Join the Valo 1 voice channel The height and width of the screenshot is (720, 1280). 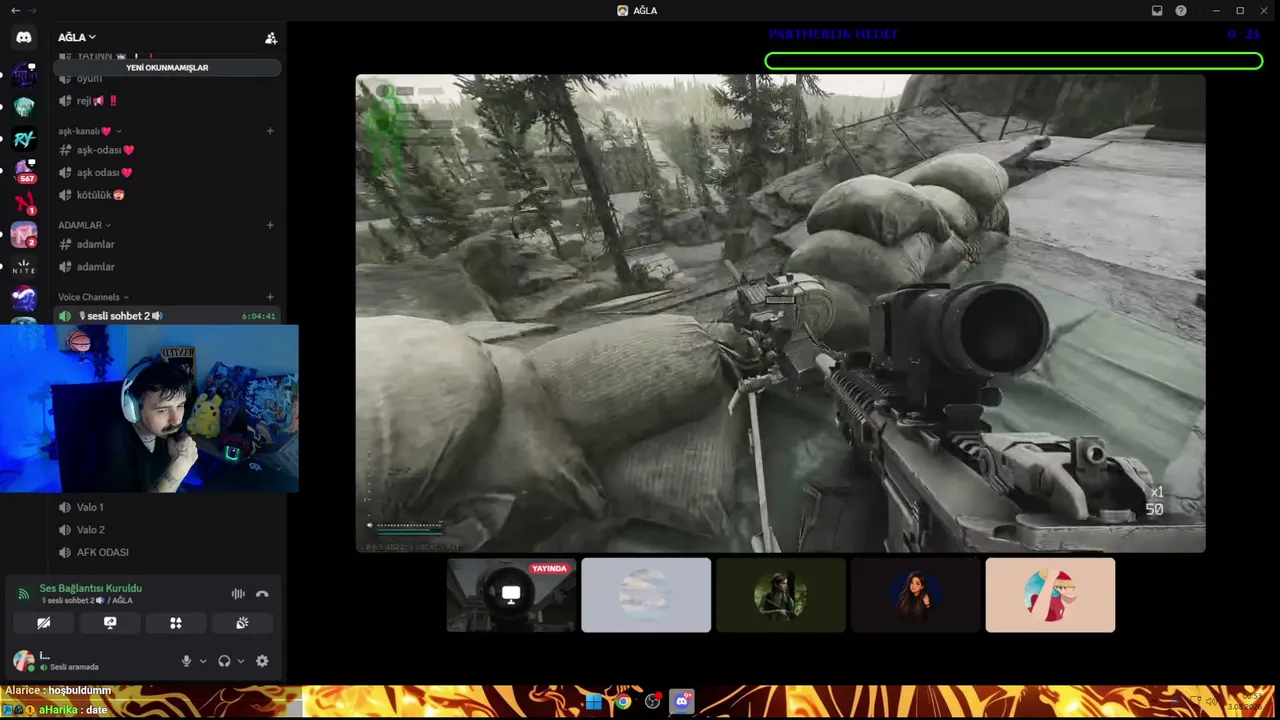click(167, 507)
